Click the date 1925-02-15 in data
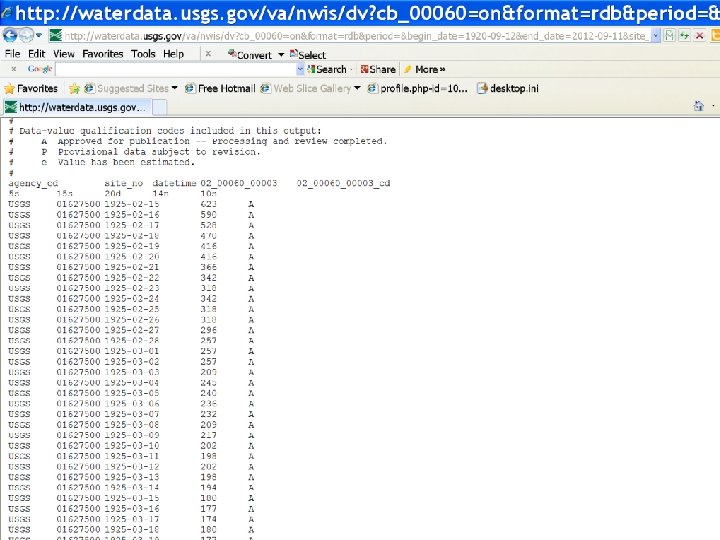Image resolution: width=720 pixels, height=540 pixels. (132, 204)
